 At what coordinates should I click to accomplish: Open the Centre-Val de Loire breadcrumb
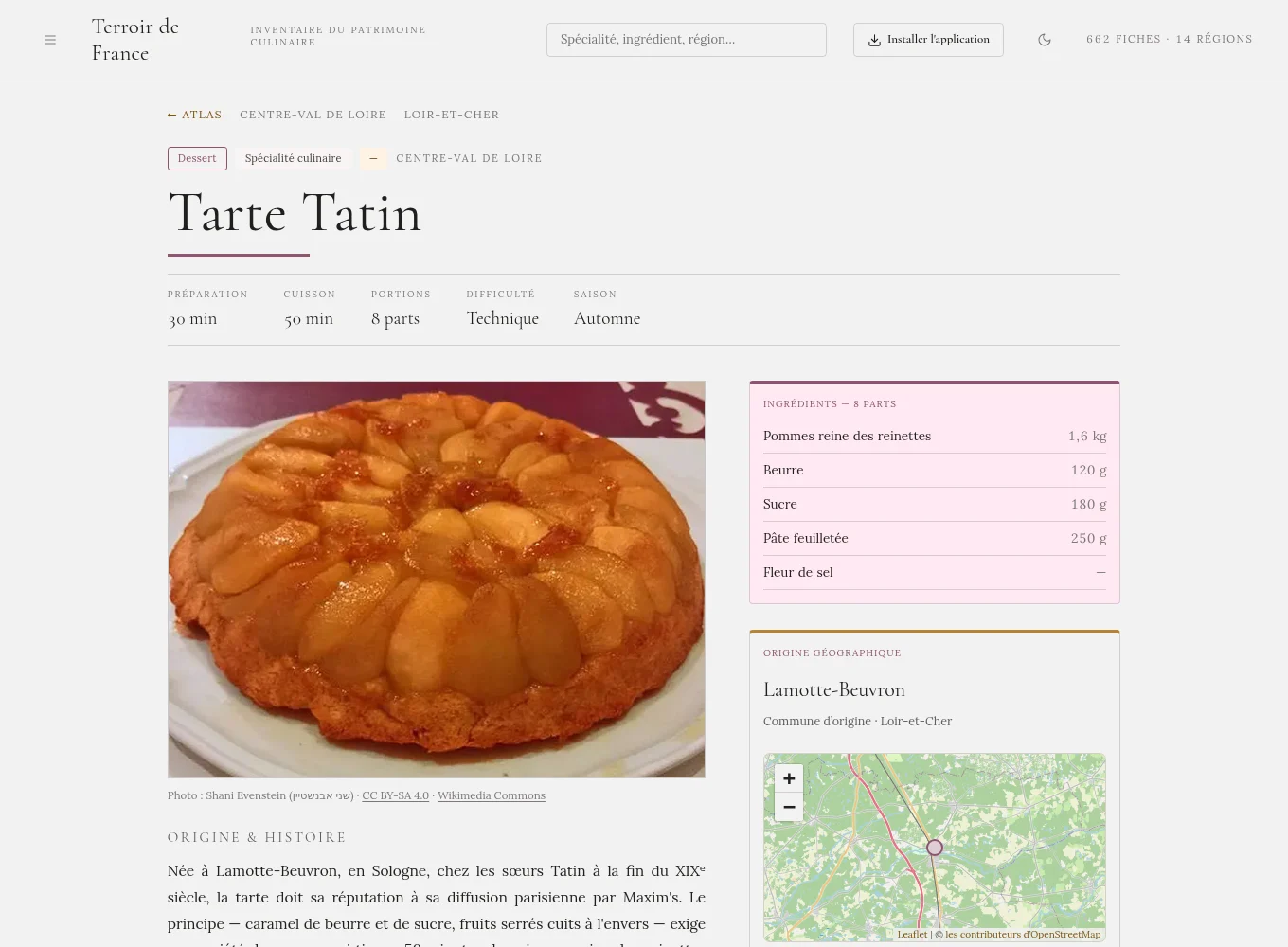tap(313, 115)
